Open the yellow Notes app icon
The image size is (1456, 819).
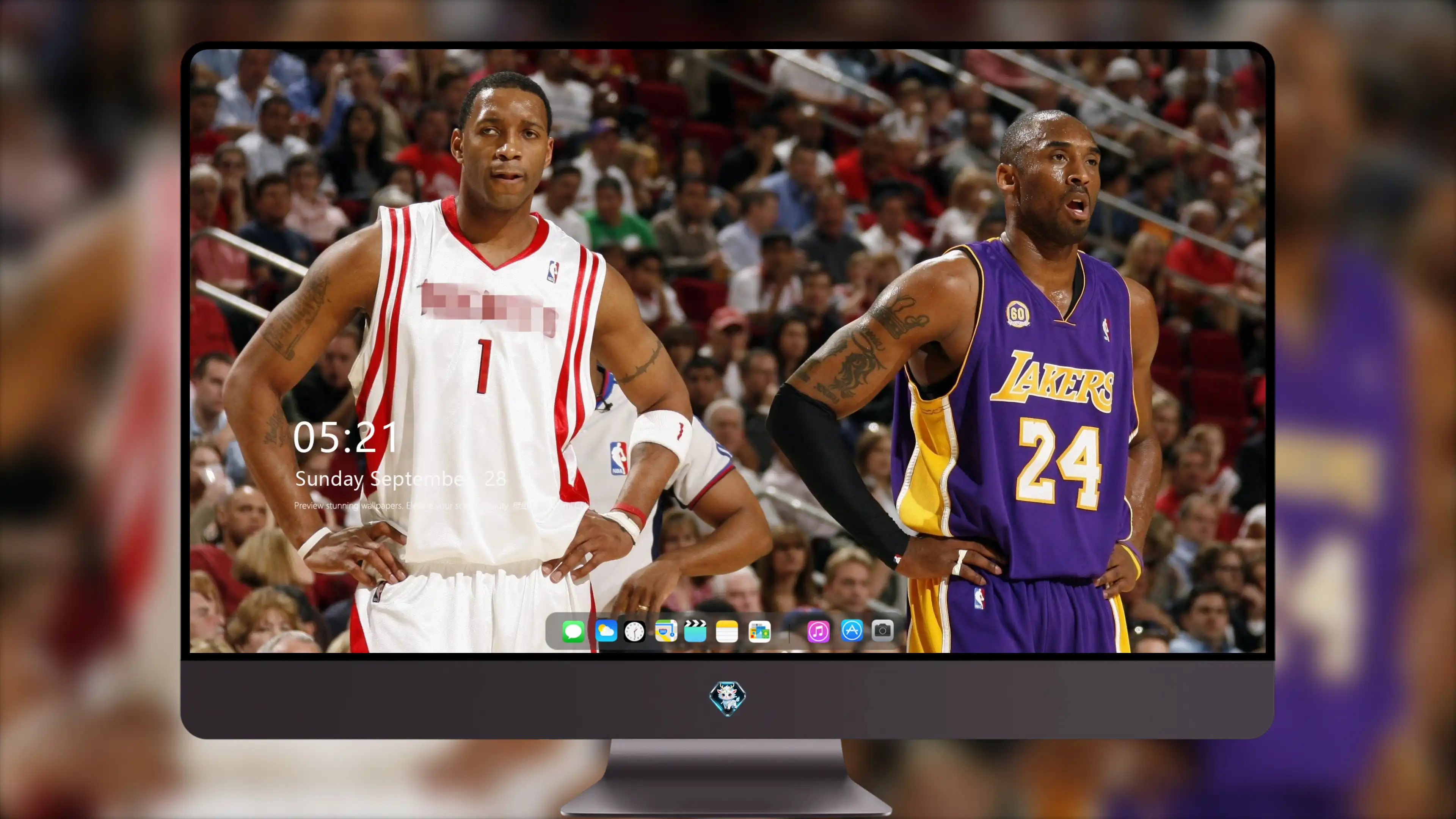(727, 631)
